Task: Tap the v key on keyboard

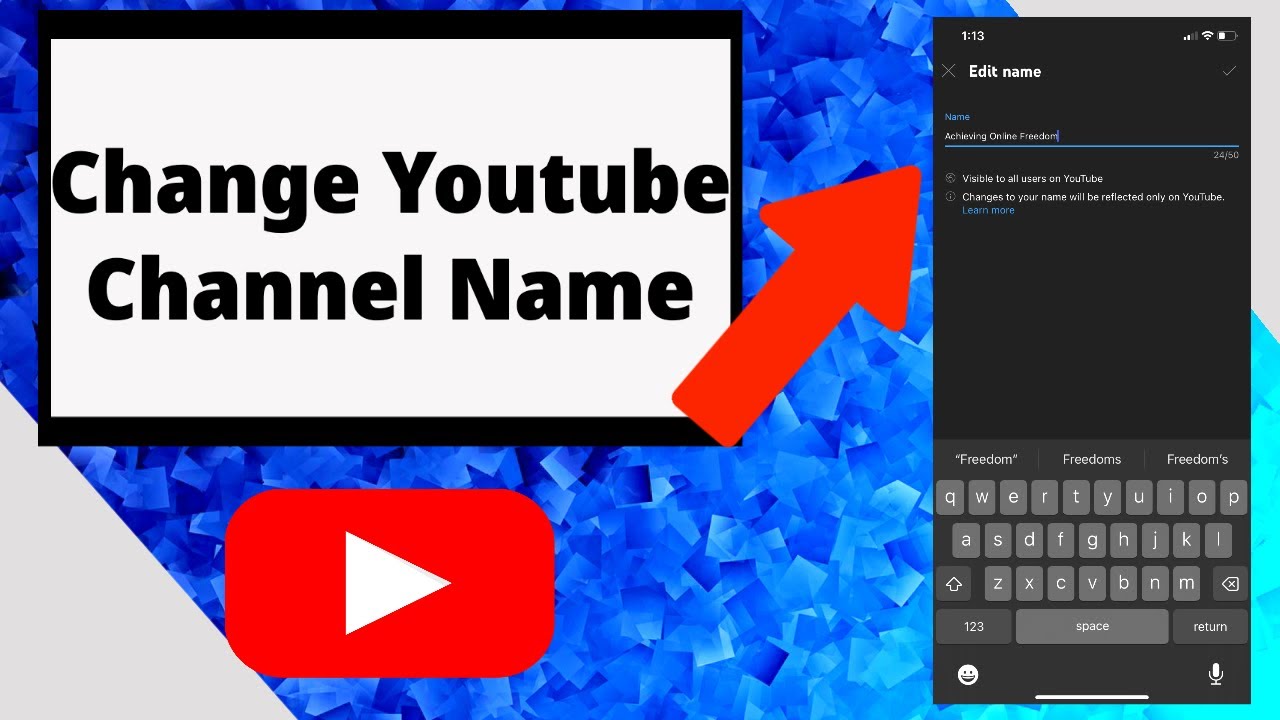Action: tap(1092, 583)
